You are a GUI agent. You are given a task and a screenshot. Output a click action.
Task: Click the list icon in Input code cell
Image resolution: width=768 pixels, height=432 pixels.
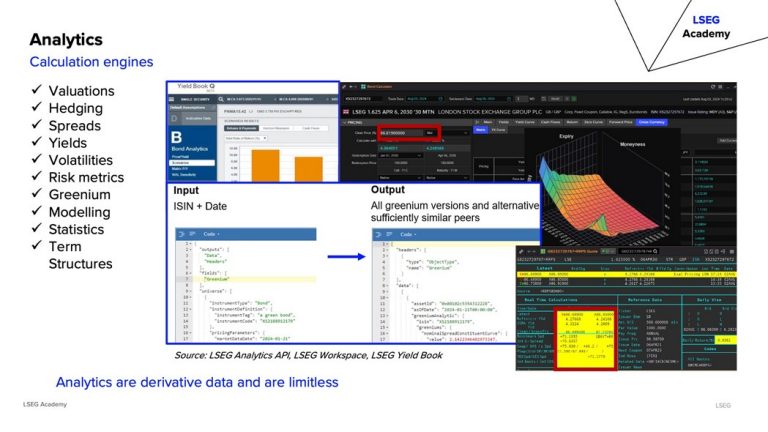[192, 234]
